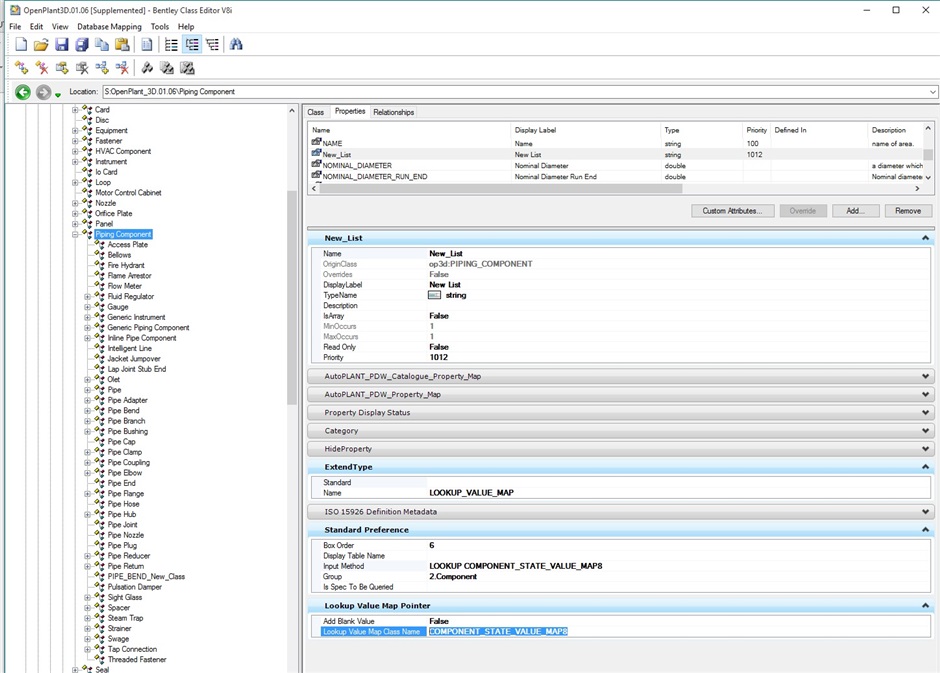Open the Location path dropdown
Image resolution: width=940 pixels, height=673 pixels.
(x=933, y=92)
